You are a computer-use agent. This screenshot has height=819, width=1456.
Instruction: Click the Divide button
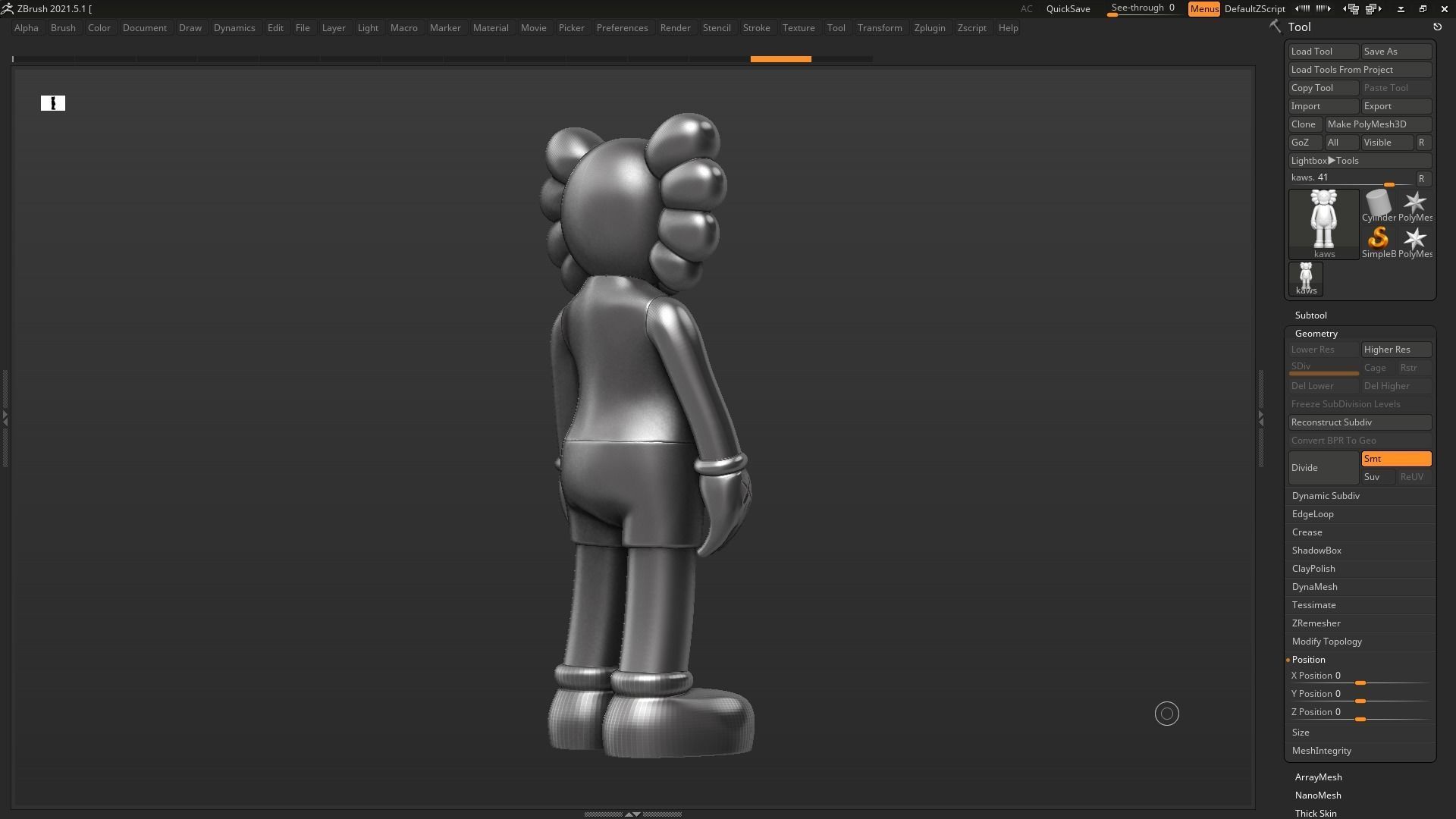pyautogui.click(x=1323, y=468)
